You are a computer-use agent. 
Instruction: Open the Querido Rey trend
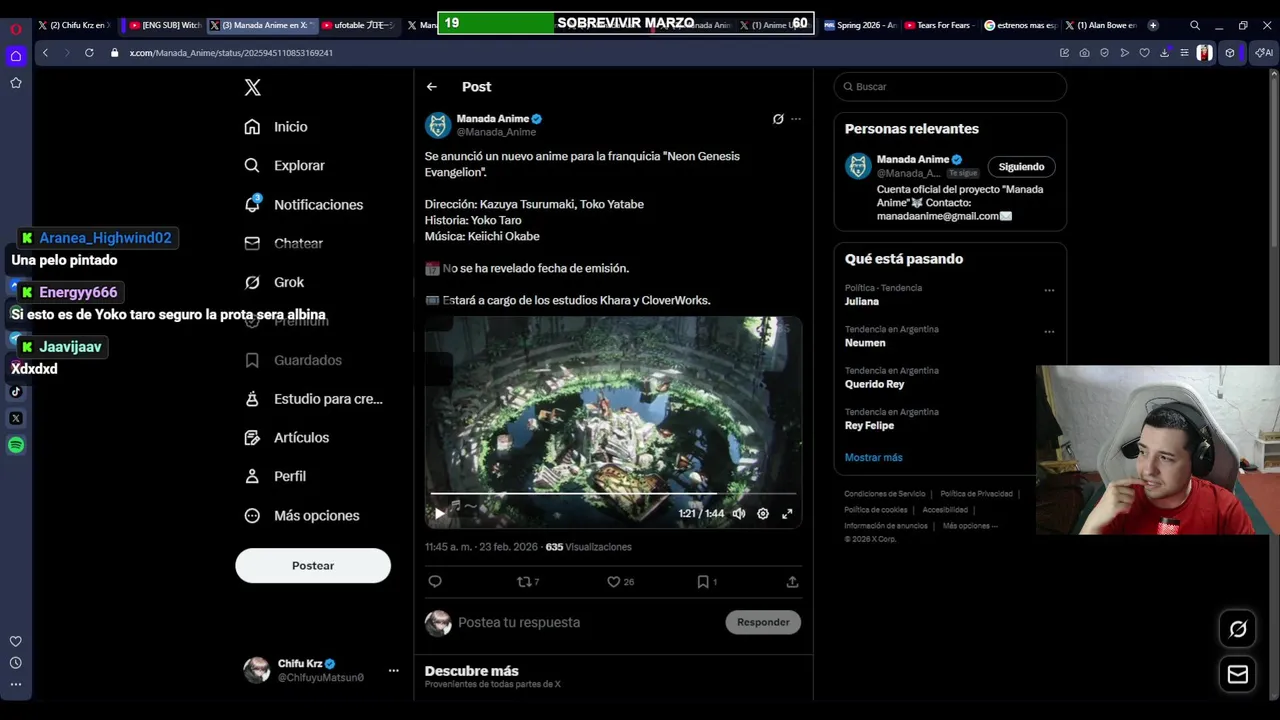tap(874, 384)
